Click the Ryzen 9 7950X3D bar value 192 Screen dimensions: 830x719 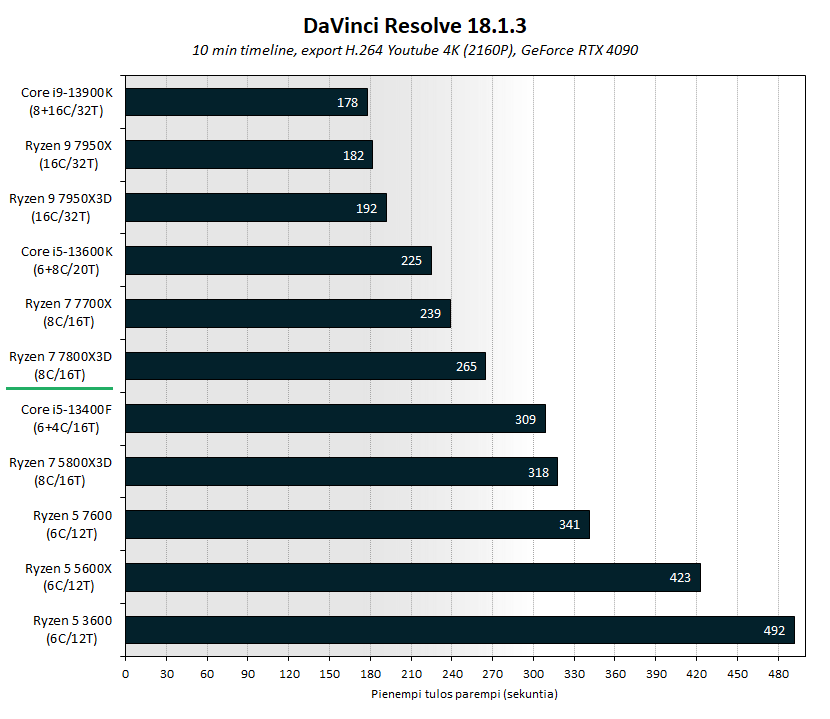click(x=366, y=208)
